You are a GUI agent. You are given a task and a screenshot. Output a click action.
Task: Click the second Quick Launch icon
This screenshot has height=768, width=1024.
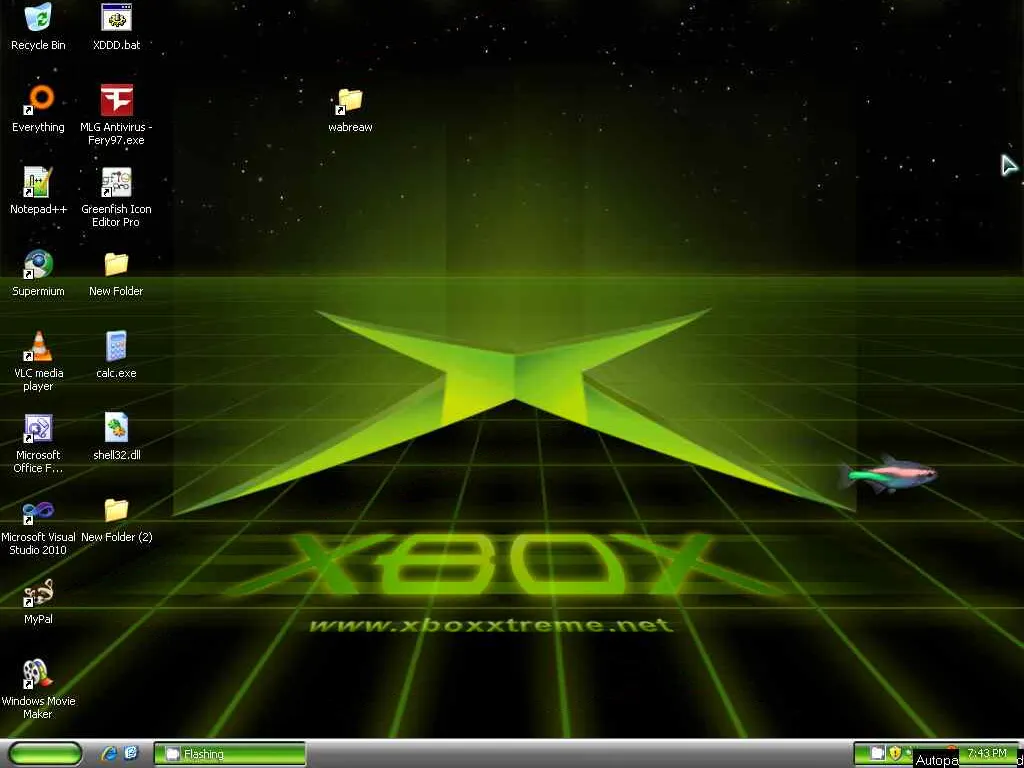tap(131, 754)
